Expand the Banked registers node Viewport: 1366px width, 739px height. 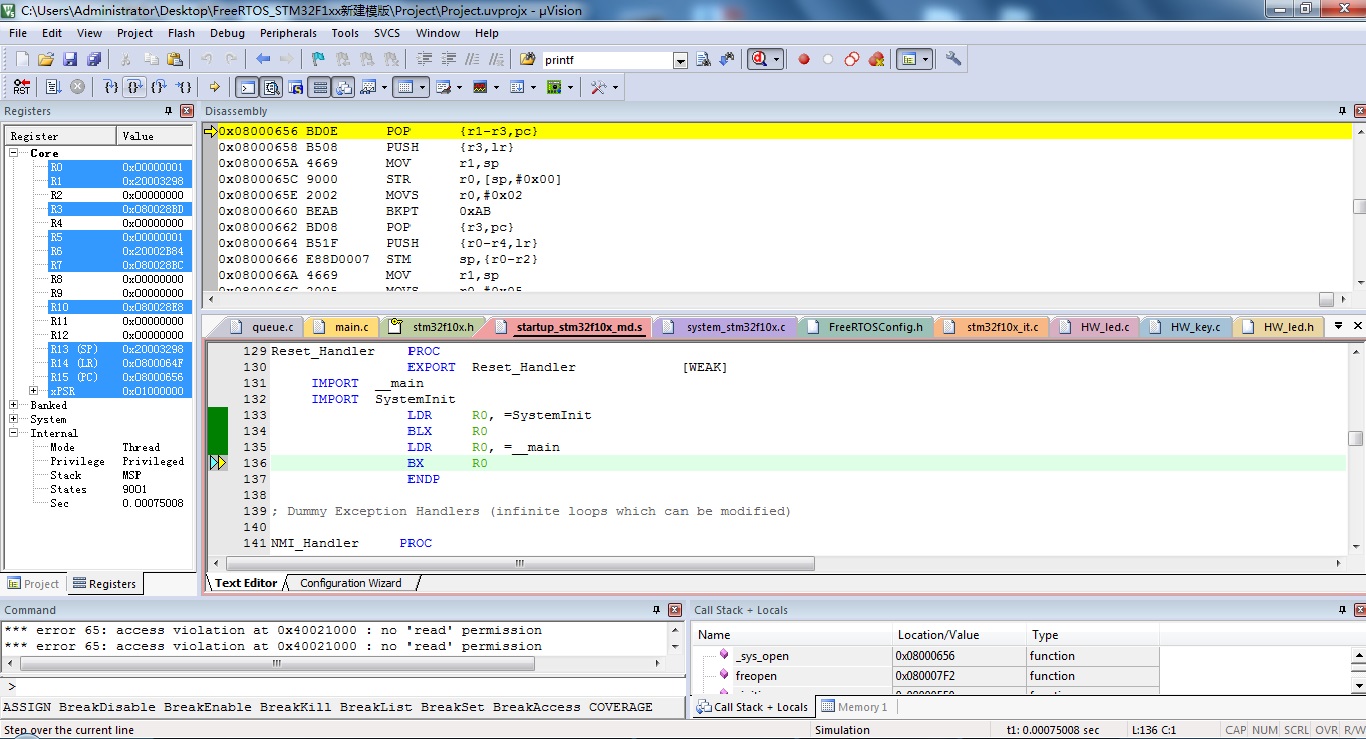click(x=14, y=405)
